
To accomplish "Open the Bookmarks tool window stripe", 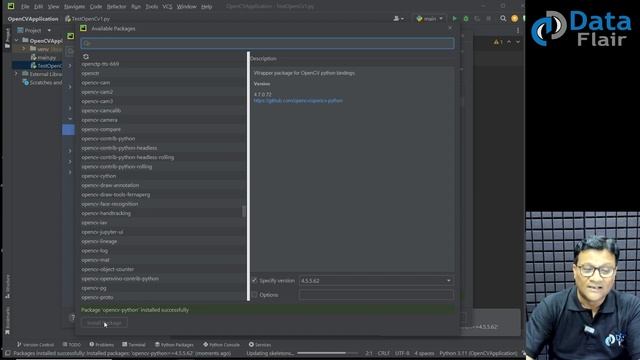I will click(x=7, y=321).
